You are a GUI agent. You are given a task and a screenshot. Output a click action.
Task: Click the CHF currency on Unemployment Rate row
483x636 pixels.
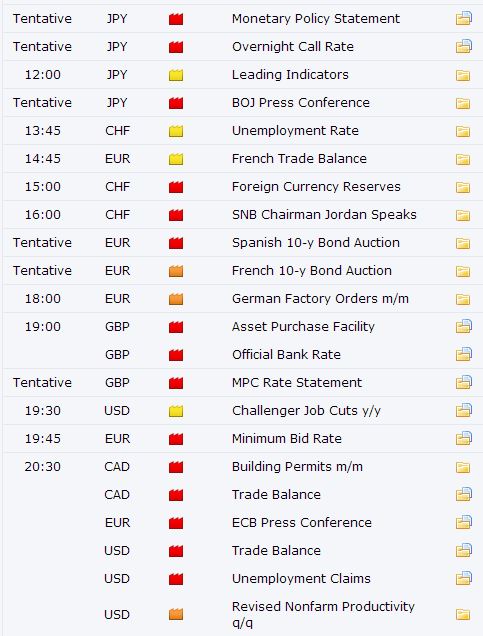pos(117,131)
